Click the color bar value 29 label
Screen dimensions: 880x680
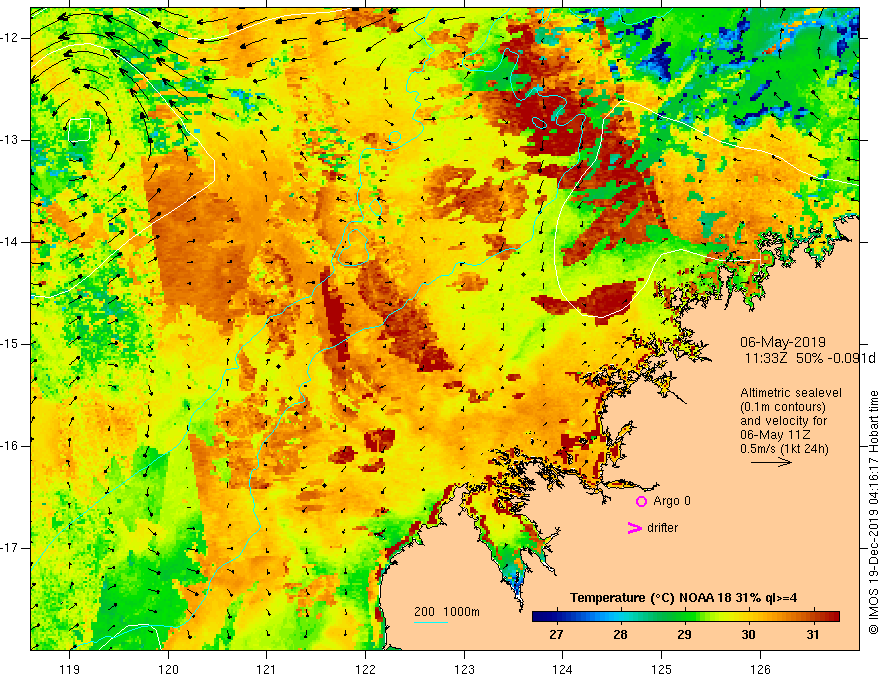[x=684, y=635]
